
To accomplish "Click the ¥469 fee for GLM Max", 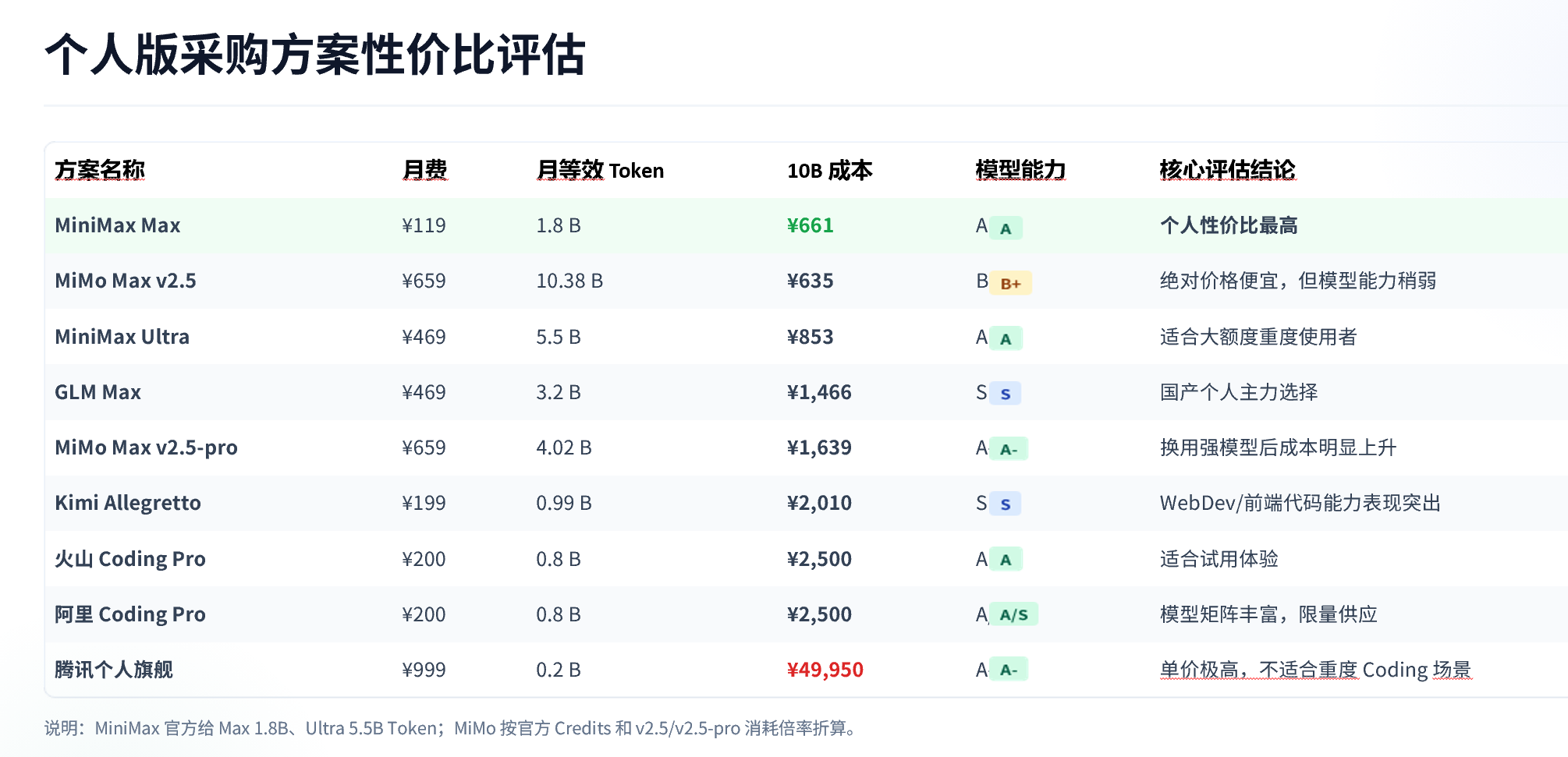I will point(424,392).
